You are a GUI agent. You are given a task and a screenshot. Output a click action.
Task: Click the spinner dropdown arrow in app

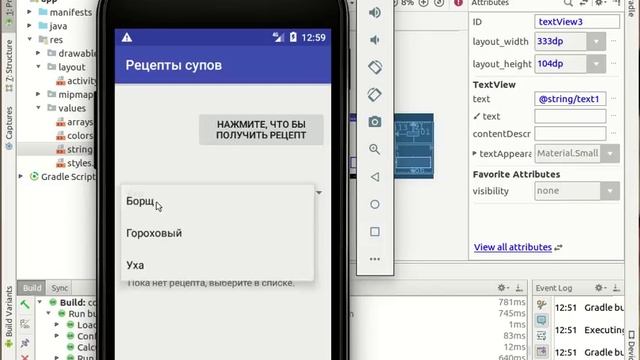click(319, 192)
